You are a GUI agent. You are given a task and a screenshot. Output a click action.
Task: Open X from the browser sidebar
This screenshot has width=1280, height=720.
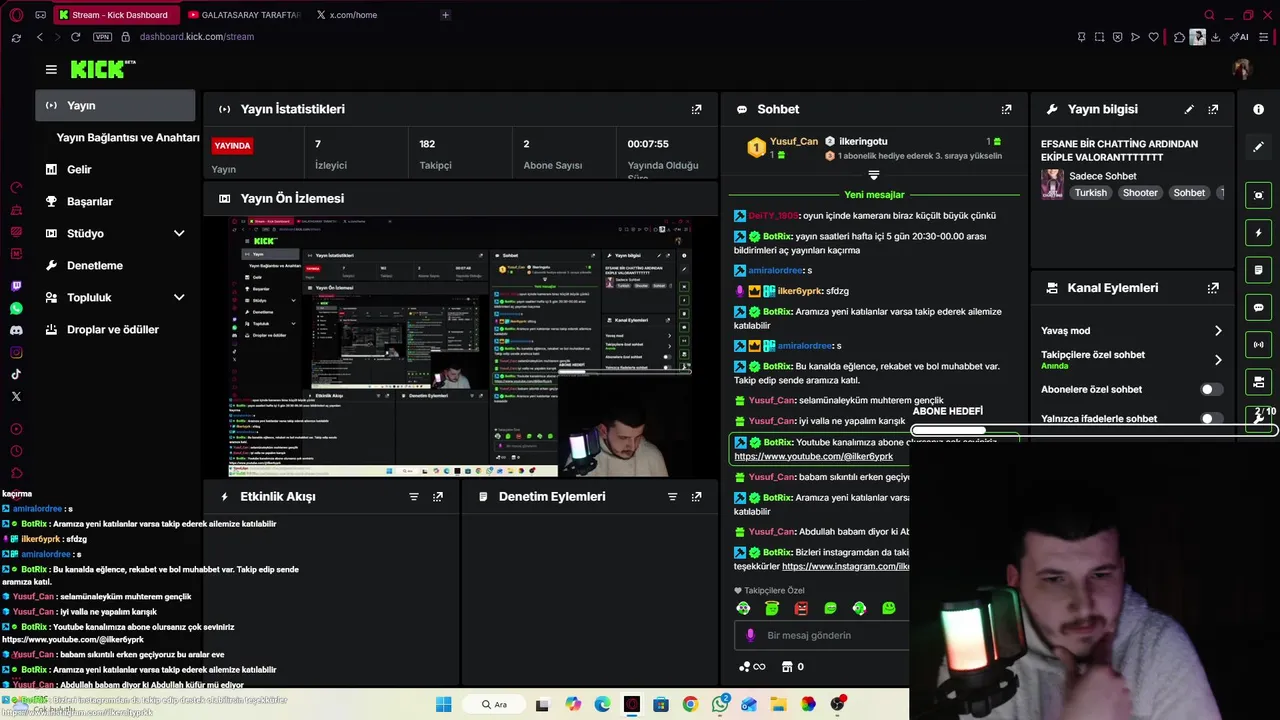pos(16,396)
